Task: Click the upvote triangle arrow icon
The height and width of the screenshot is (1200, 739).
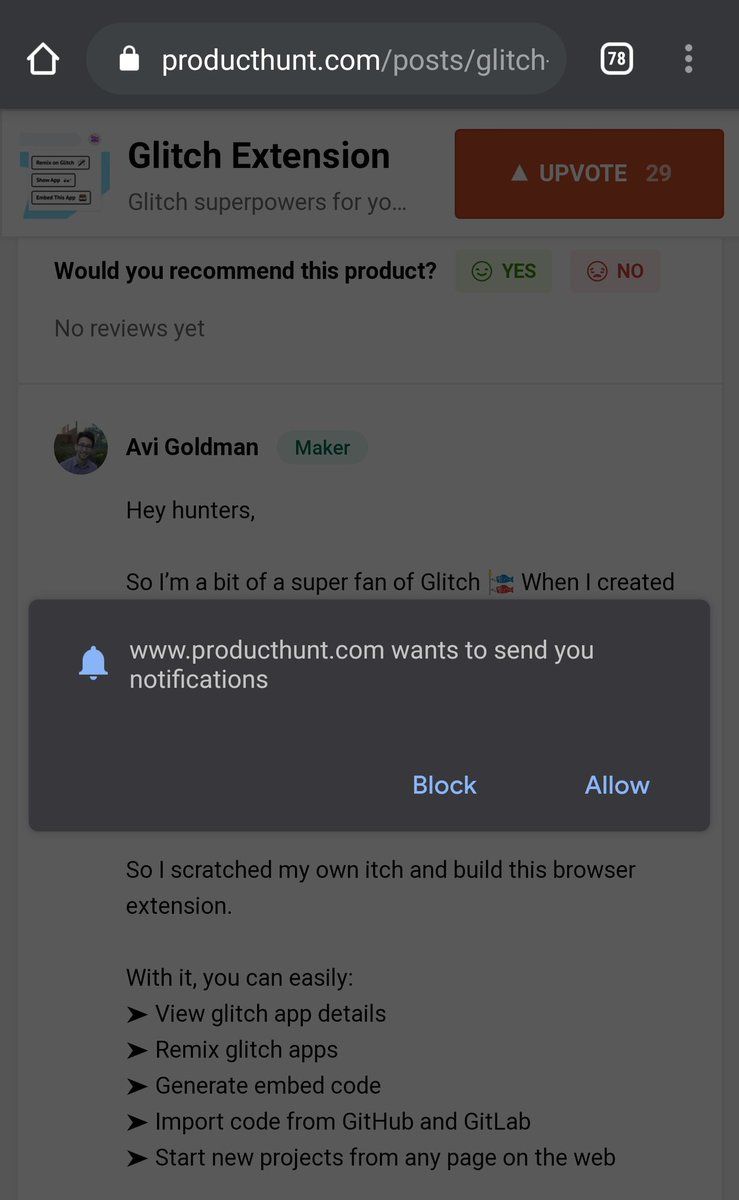Action: [x=518, y=173]
